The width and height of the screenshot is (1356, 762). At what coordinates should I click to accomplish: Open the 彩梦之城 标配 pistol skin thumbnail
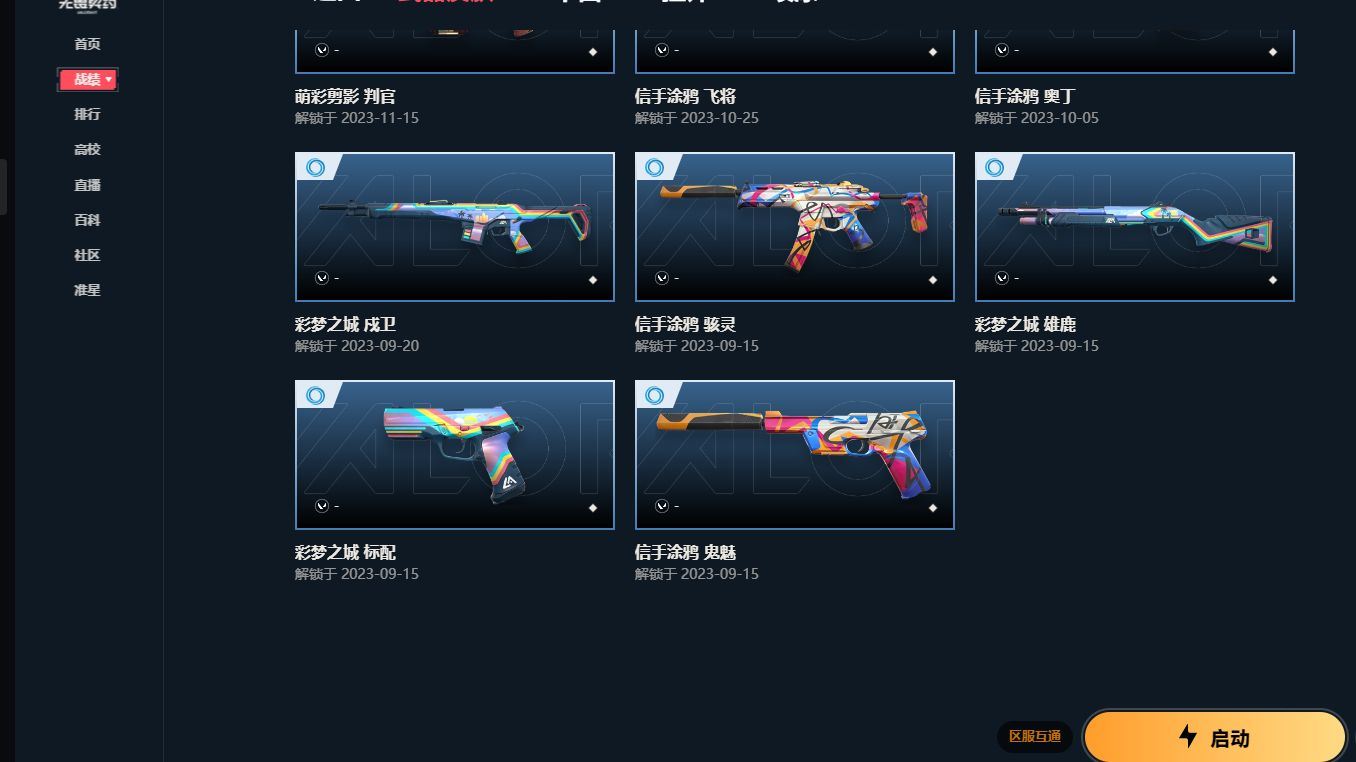tap(455, 455)
